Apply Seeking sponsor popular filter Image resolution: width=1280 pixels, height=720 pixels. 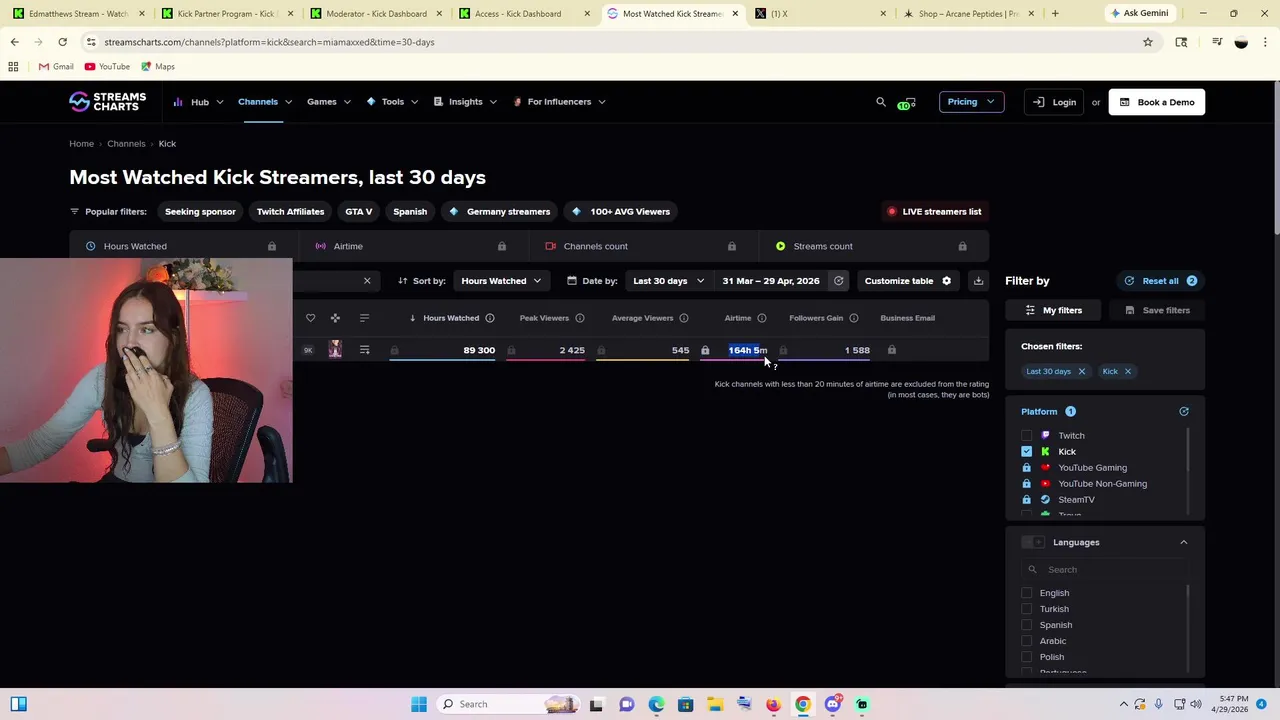200,212
